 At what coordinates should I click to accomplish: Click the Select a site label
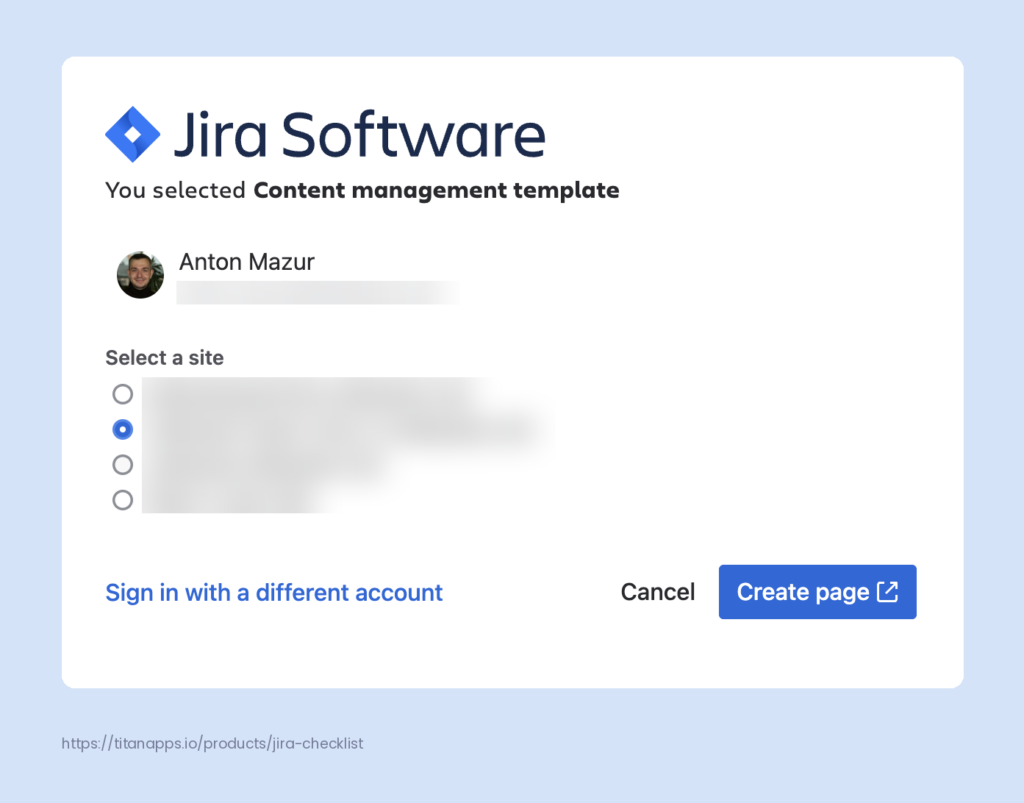pyautogui.click(x=165, y=357)
